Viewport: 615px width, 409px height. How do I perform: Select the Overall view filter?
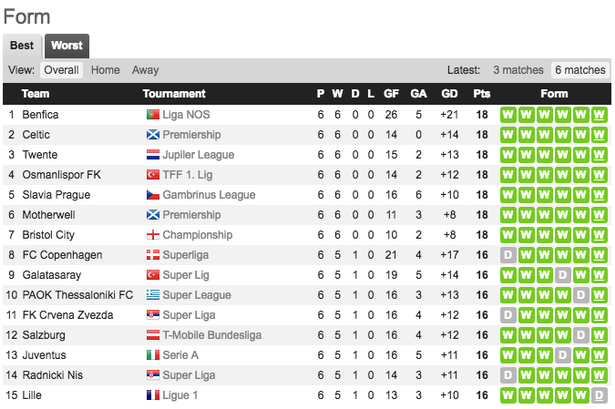(x=61, y=70)
